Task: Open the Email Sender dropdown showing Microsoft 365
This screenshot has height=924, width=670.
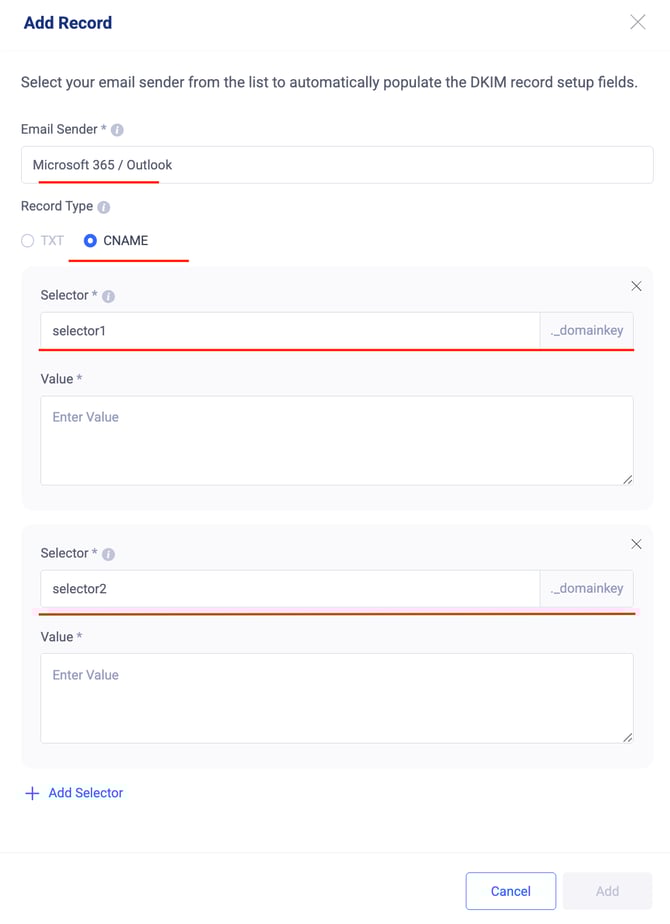Action: click(337, 165)
